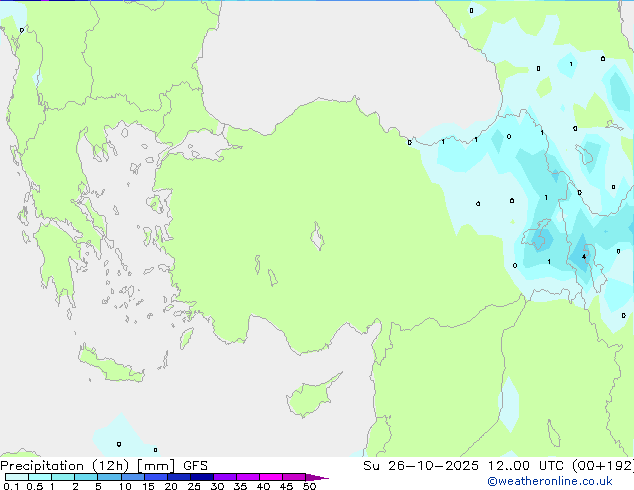This screenshot has height=490, width=634.
Task: Click the 25–30 mm navy legend box
Action: 202,477
